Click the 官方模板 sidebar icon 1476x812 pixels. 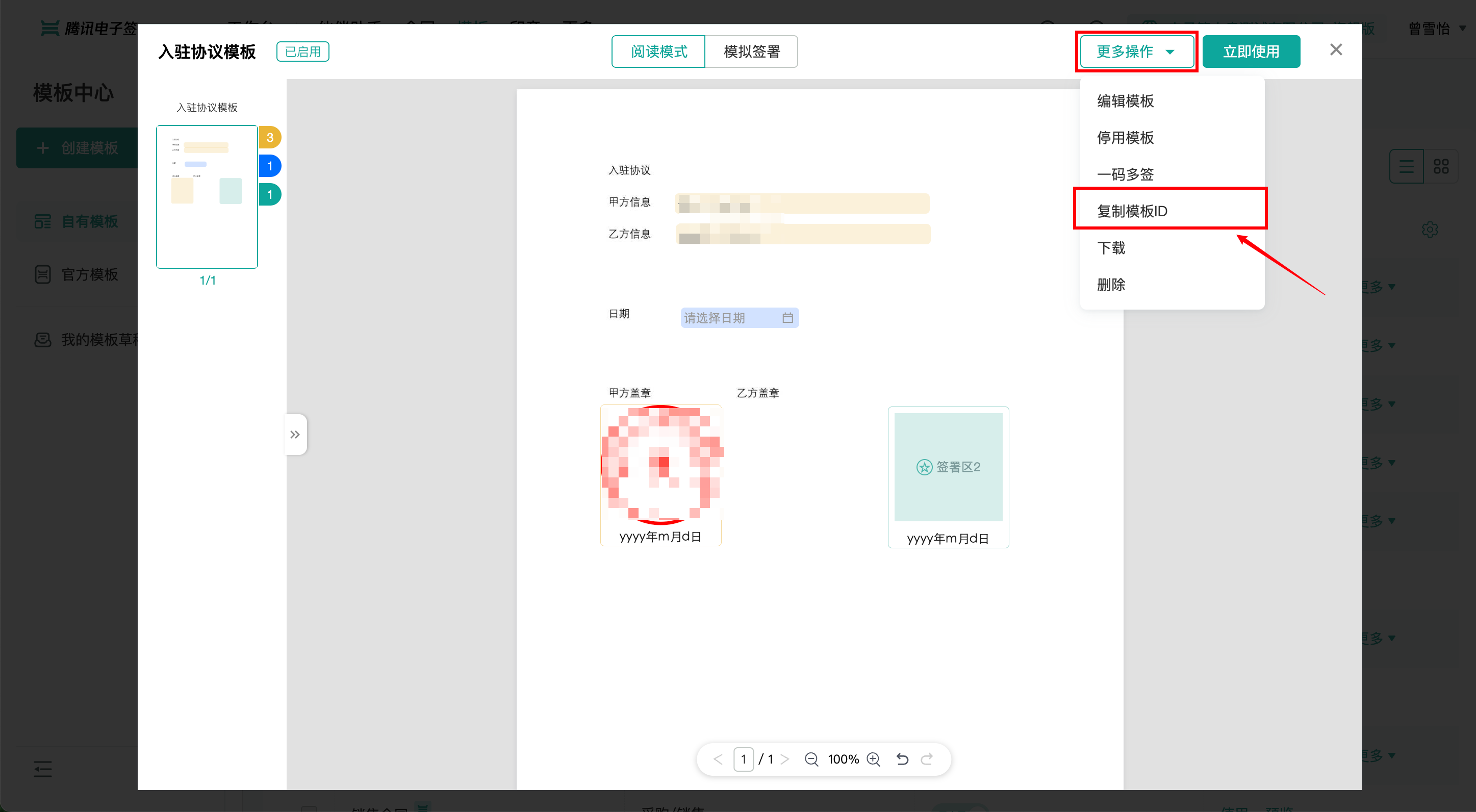tap(42, 274)
